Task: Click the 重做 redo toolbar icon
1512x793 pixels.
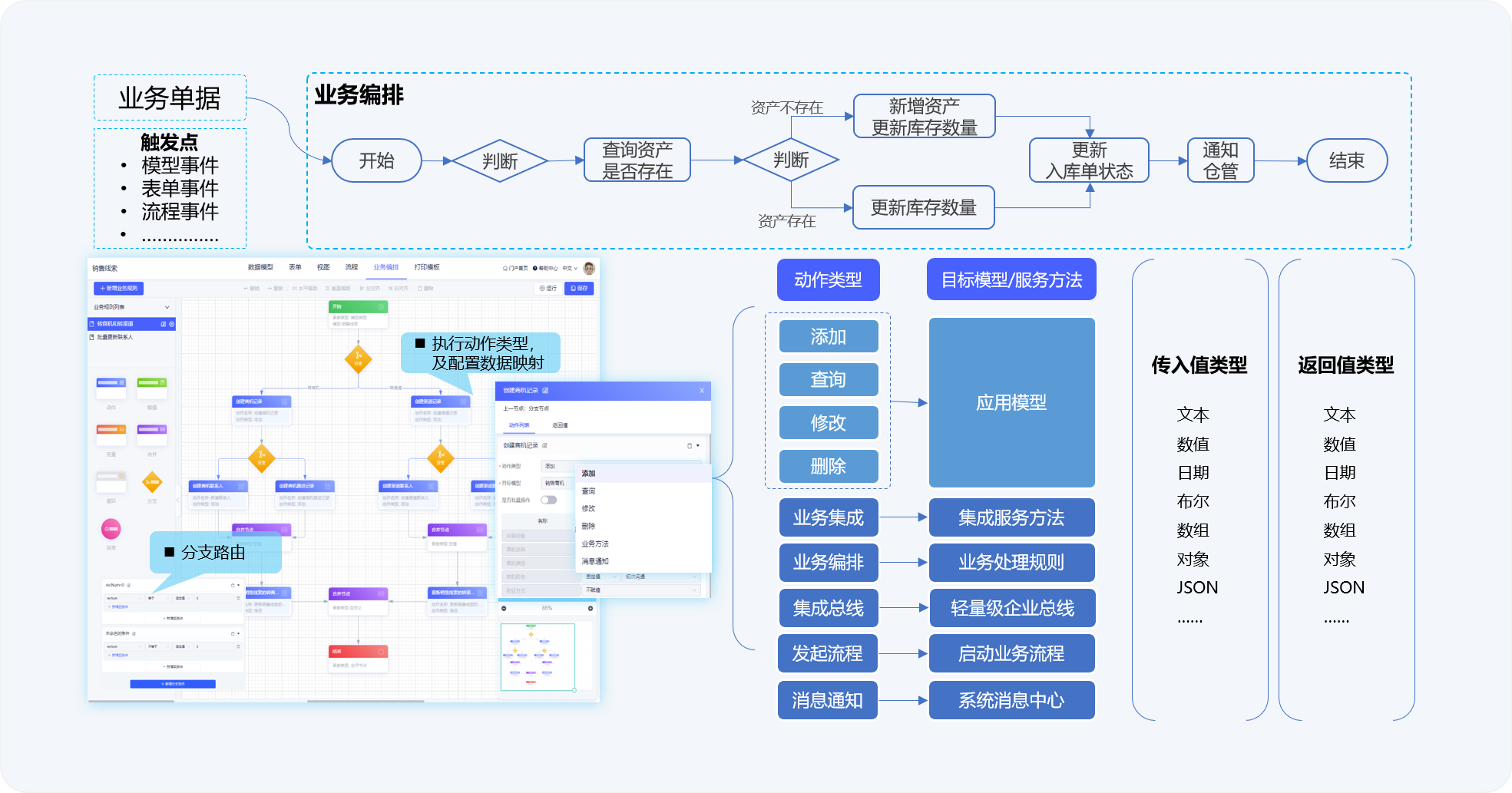Action: [x=275, y=289]
